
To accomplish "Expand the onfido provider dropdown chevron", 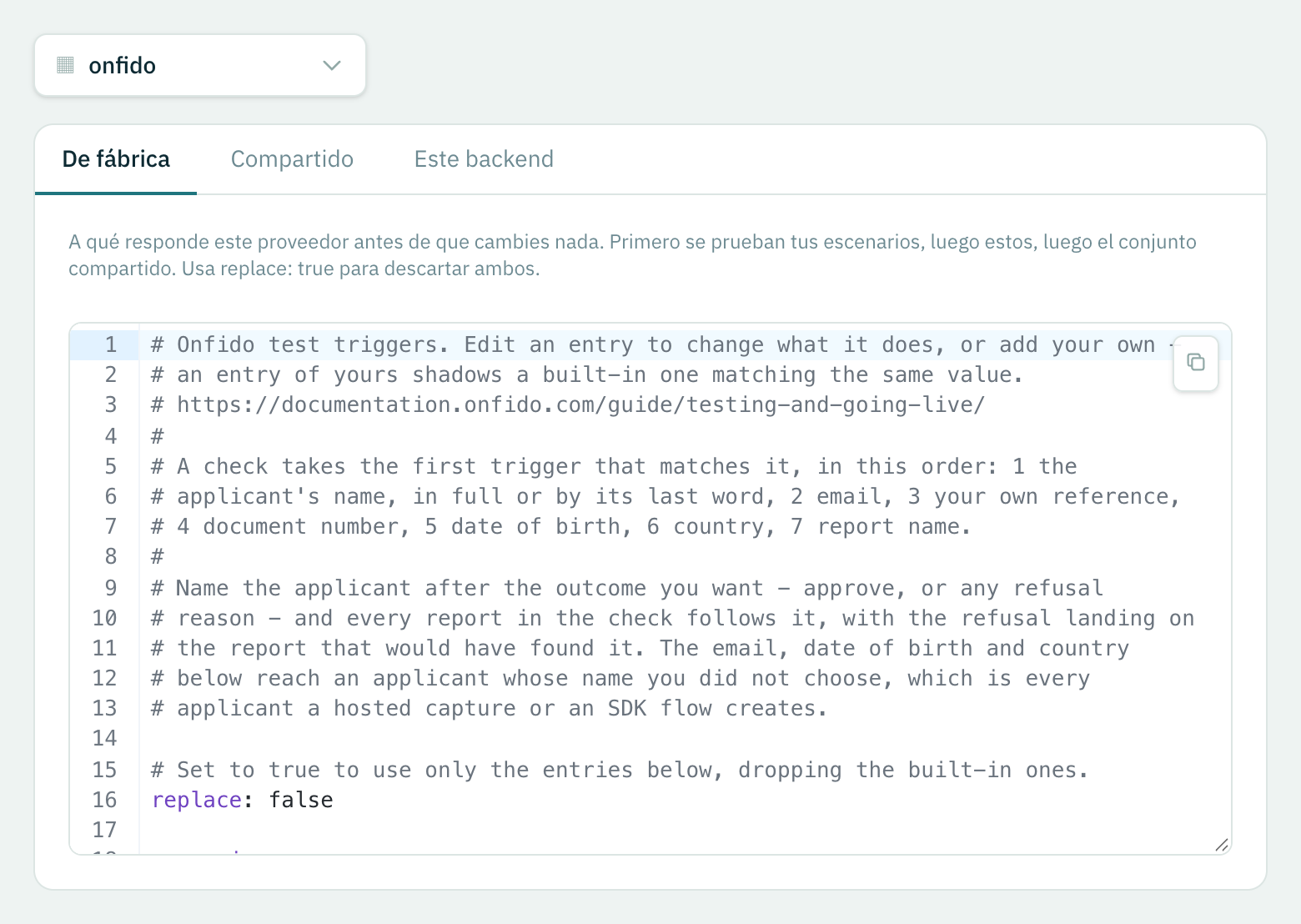I will click(x=332, y=65).
